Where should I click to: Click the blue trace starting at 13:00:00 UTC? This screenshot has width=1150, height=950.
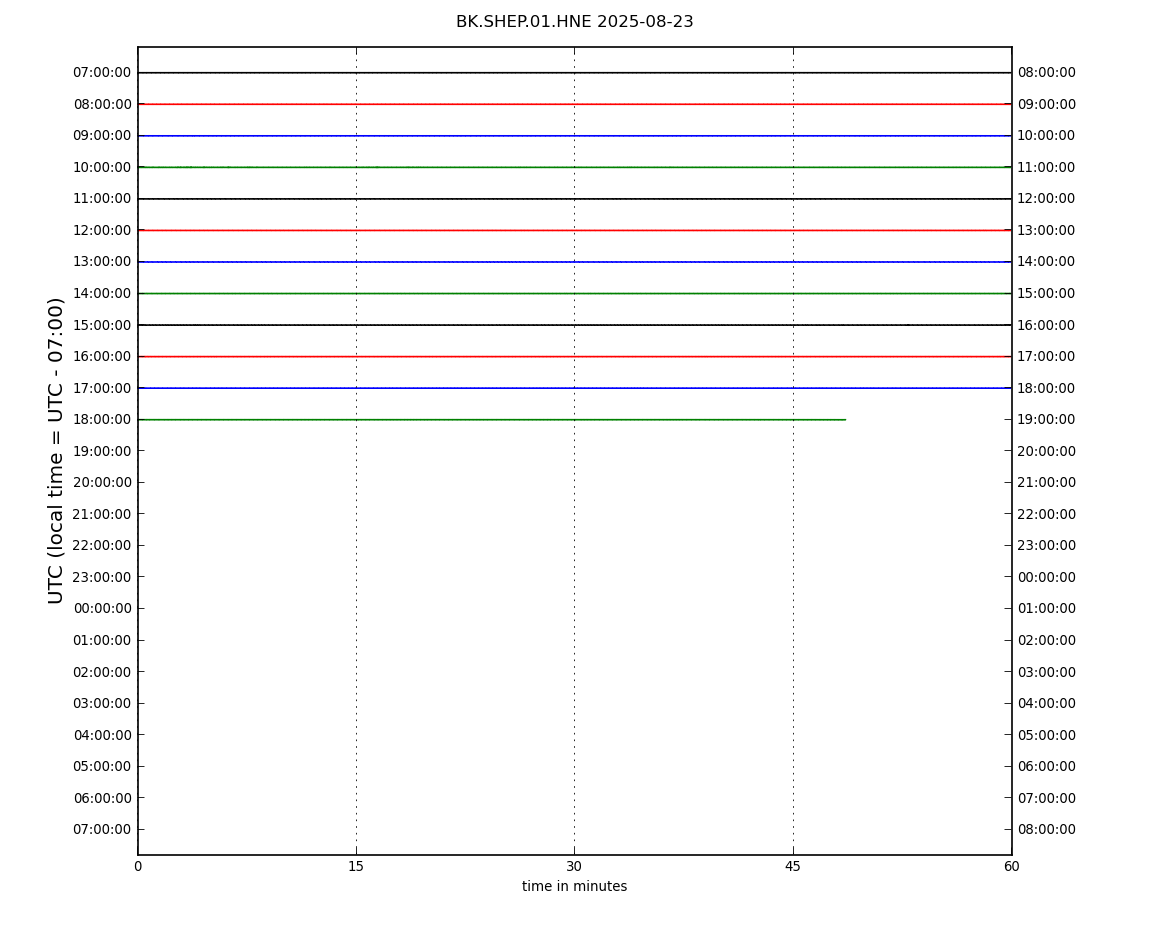pyautogui.click(x=574, y=262)
